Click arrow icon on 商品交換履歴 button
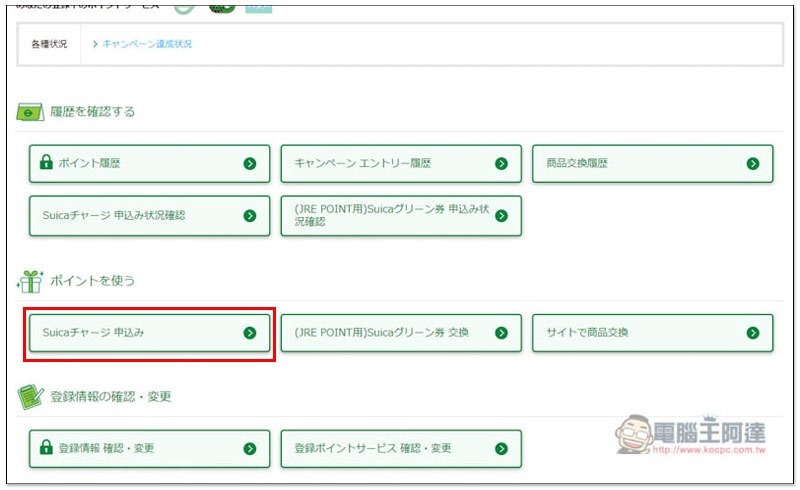The height and width of the screenshot is (490, 800). pyautogui.click(x=753, y=163)
